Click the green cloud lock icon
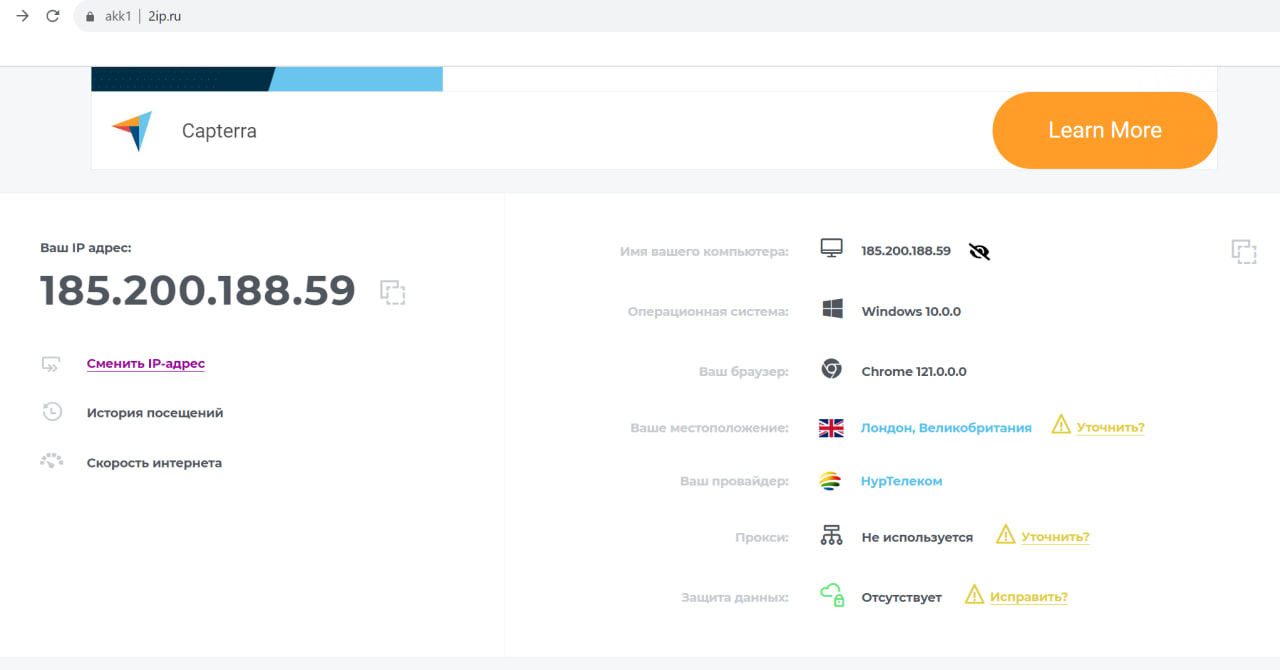The height and width of the screenshot is (670, 1280). coord(832,595)
